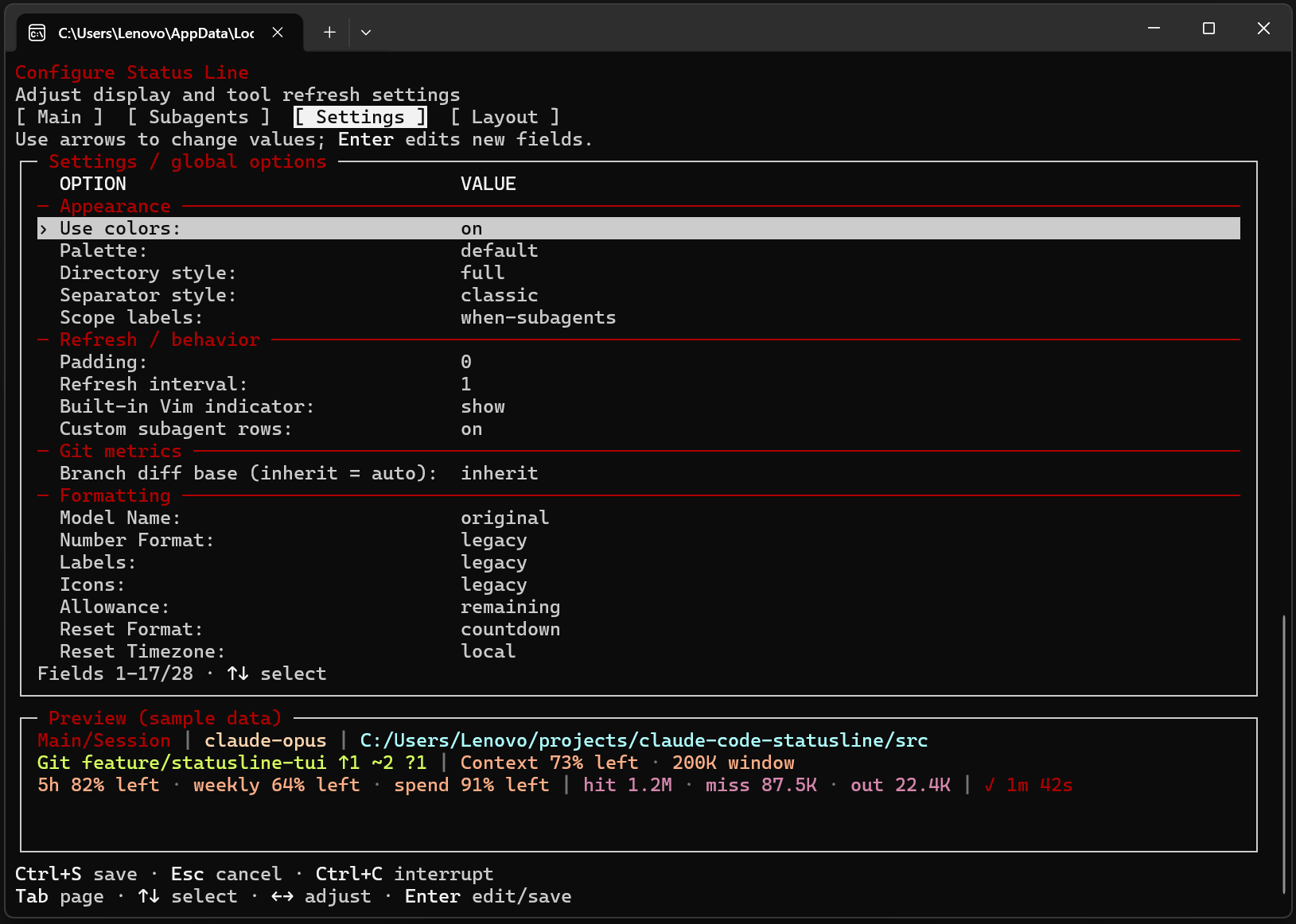Change the Icons value 'legacy'
1296x924 pixels.
(494, 584)
